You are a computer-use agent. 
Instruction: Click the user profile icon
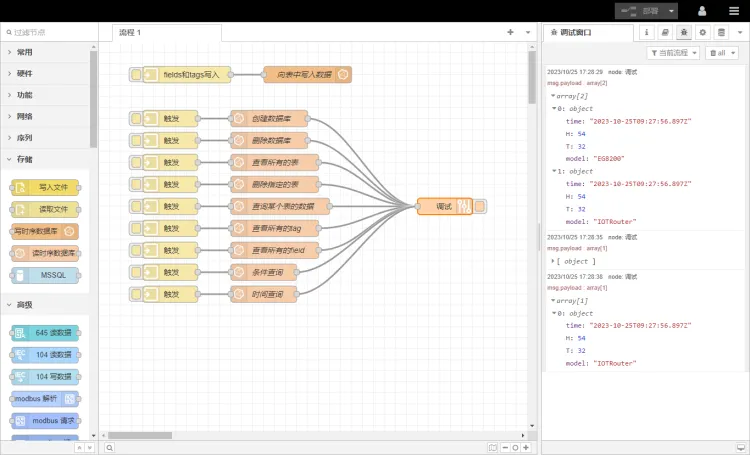tap(702, 11)
